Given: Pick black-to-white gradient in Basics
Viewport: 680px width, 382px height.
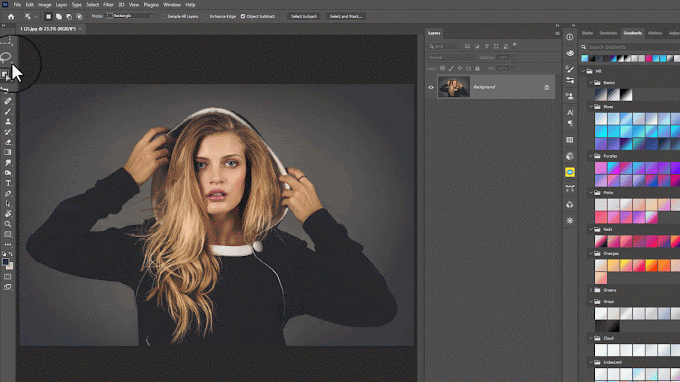Looking at the screenshot, I should point(626,95).
